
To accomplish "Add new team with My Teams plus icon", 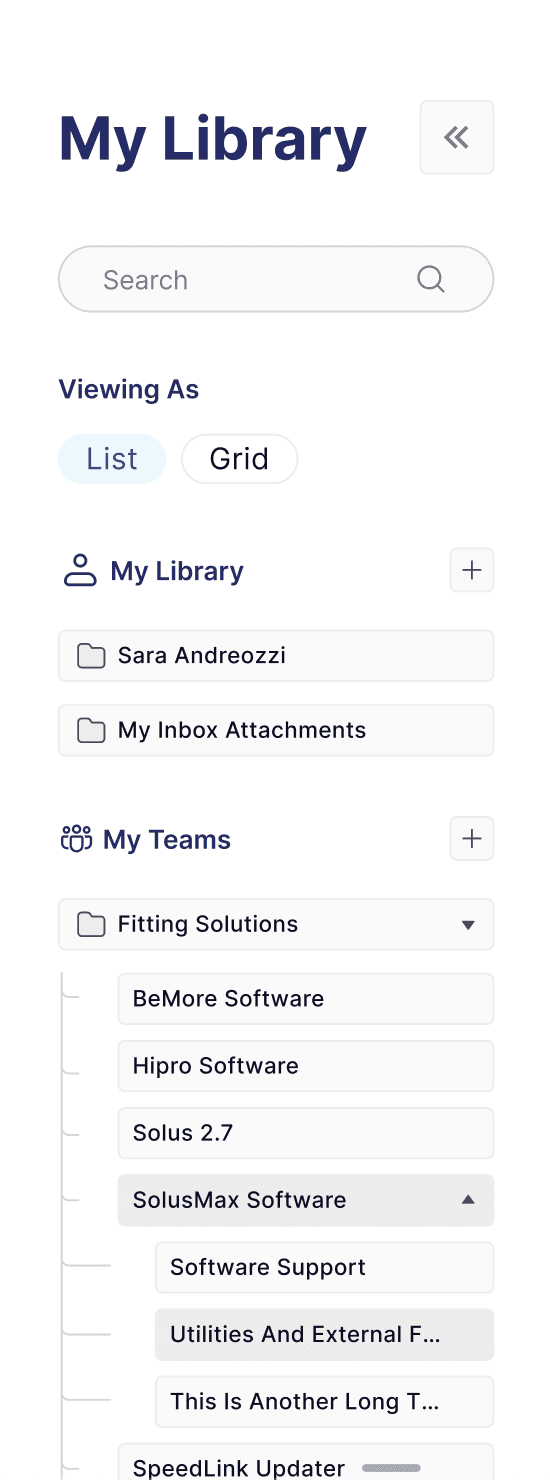I will coord(472,838).
